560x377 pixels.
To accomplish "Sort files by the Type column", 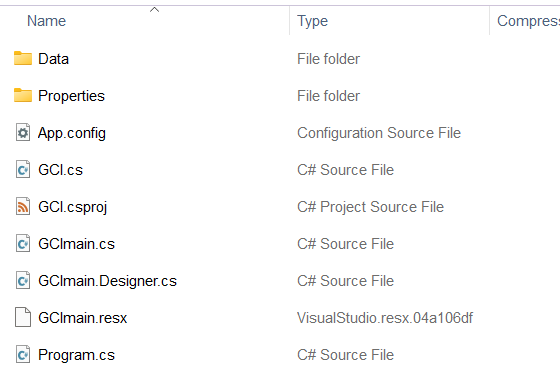I will (312, 21).
